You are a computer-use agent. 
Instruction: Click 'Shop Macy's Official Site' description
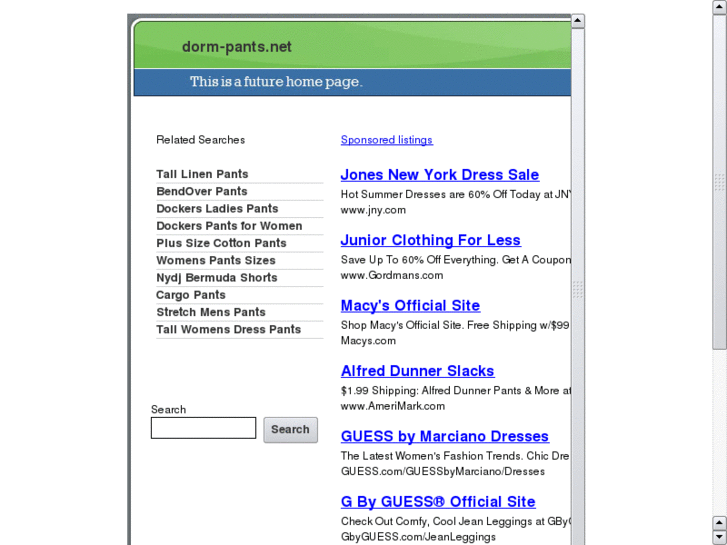pos(455,325)
